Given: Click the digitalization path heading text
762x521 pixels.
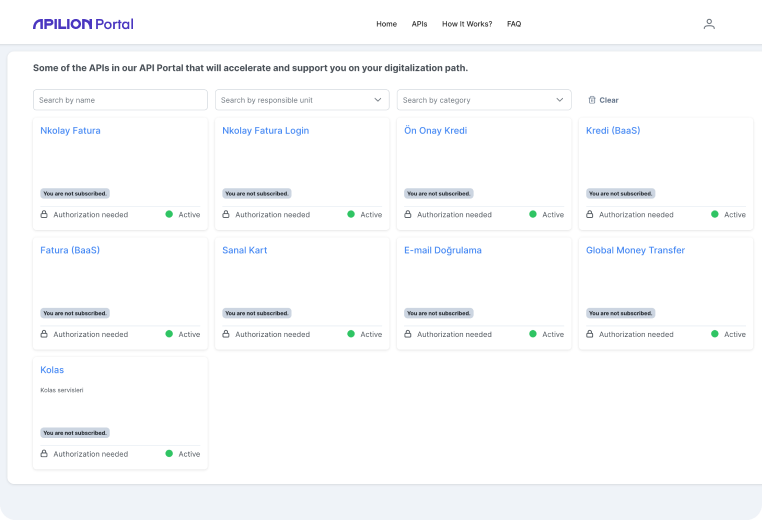Looking at the screenshot, I should [250, 68].
